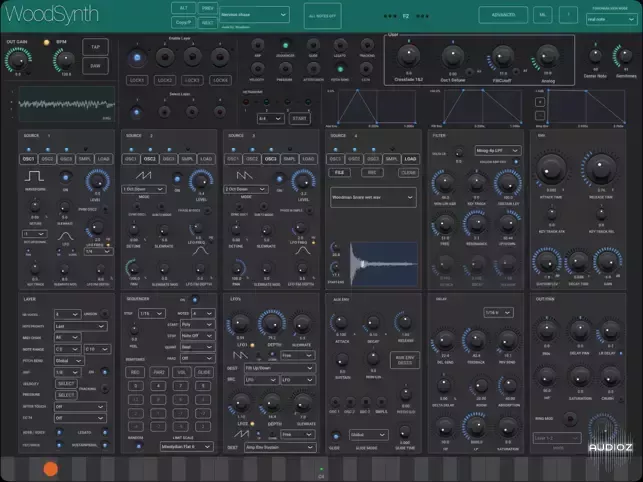Click the LFO1 waveform shape icon
The image size is (643, 482).
click(x=240, y=355)
